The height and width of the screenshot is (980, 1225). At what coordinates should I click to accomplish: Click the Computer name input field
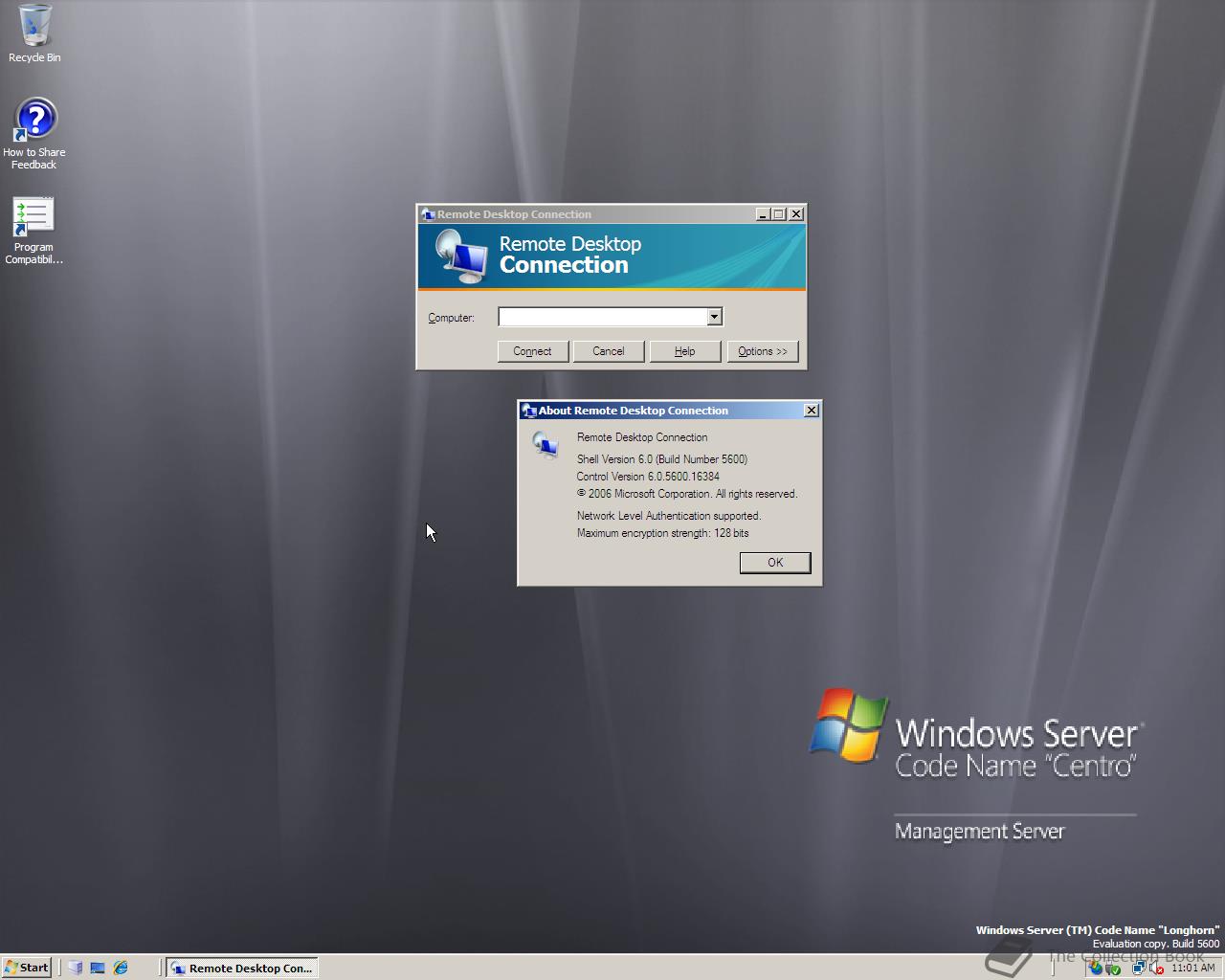point(602,317)
